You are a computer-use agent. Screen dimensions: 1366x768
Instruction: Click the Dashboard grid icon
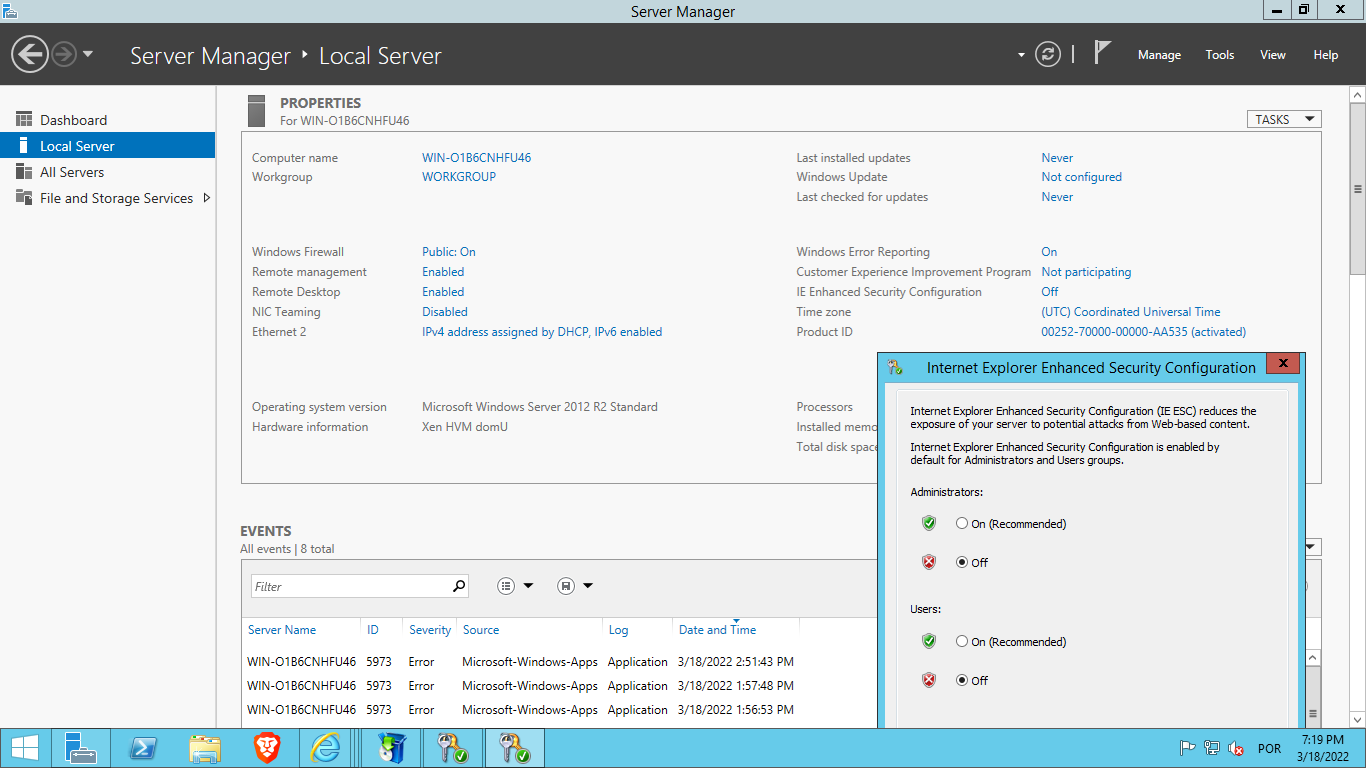click(24, 120)
